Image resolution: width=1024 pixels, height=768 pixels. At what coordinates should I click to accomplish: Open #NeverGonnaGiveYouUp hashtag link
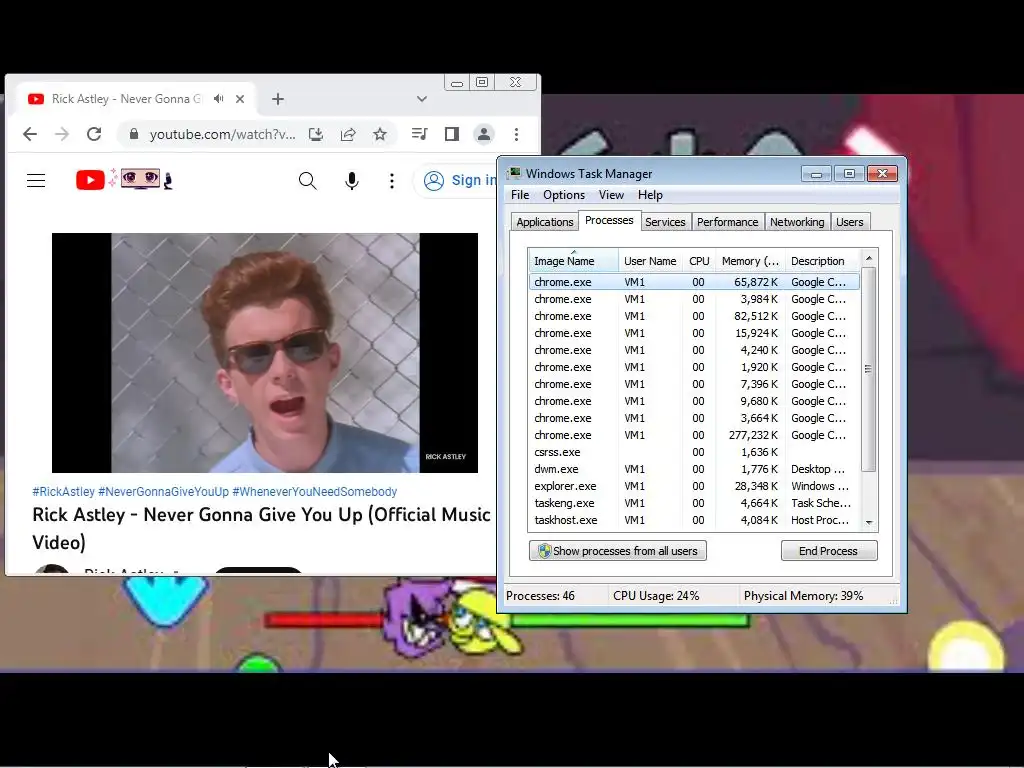point(163,492)
